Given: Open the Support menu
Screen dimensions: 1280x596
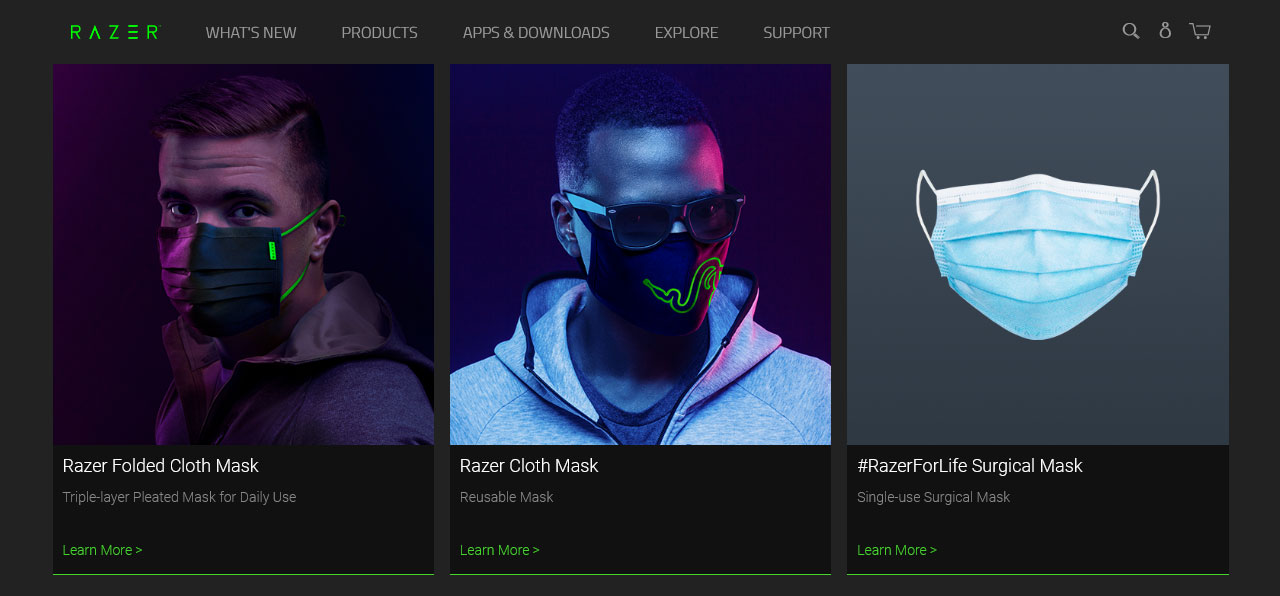Looking at the screenshot, I should point(796,32).
